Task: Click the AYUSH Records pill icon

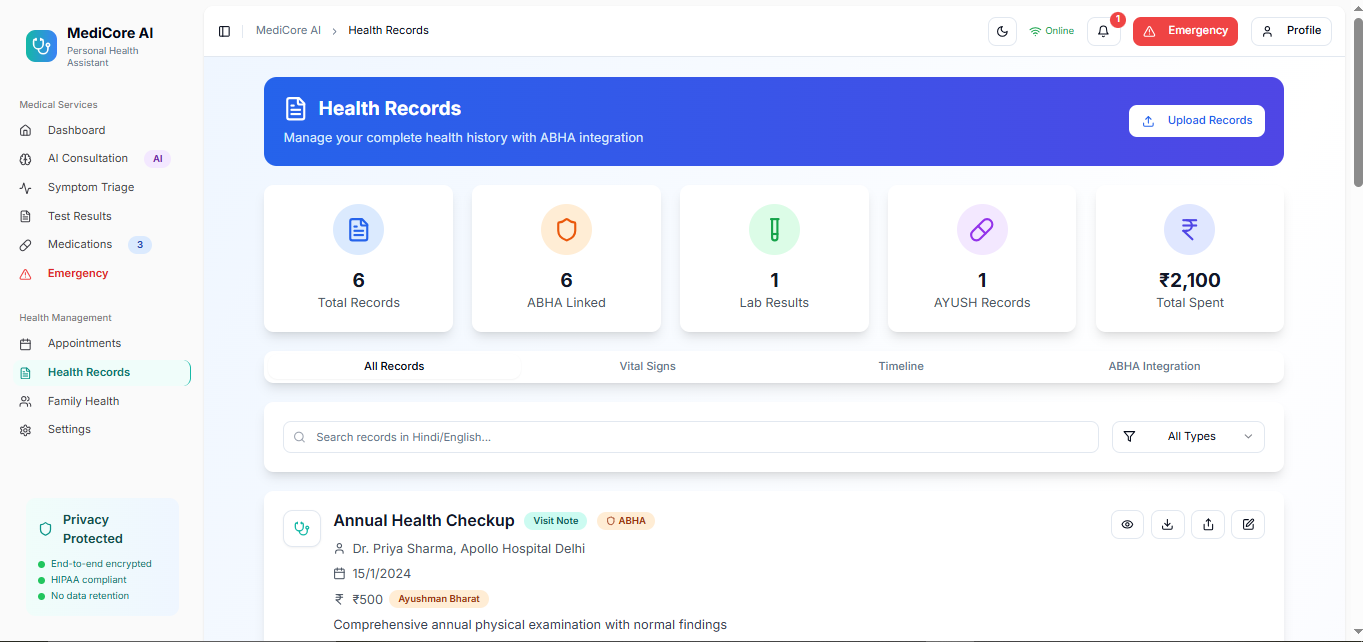Action: pyautogui.click(x=982, y=230)
